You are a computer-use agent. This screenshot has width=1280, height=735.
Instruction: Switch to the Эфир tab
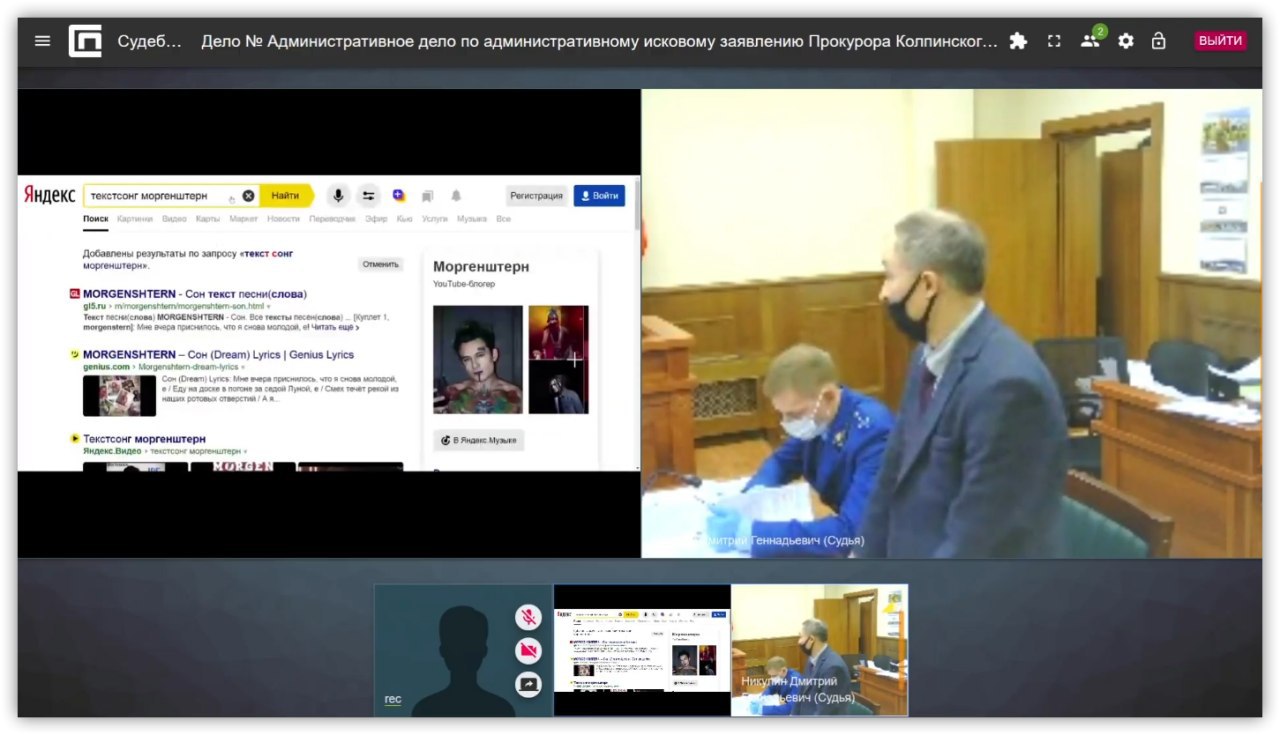click(x=376, y=219)
